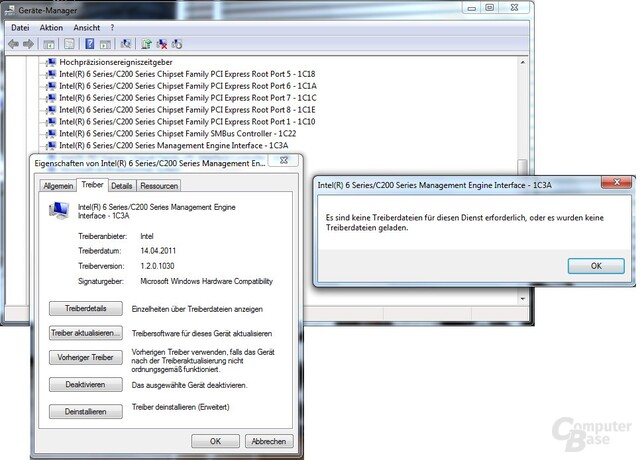This screenshot has width=640, height=460.
Task: Click the Back arrow in Geräte-Manager toolbar
Action: [x=13, y=44]
